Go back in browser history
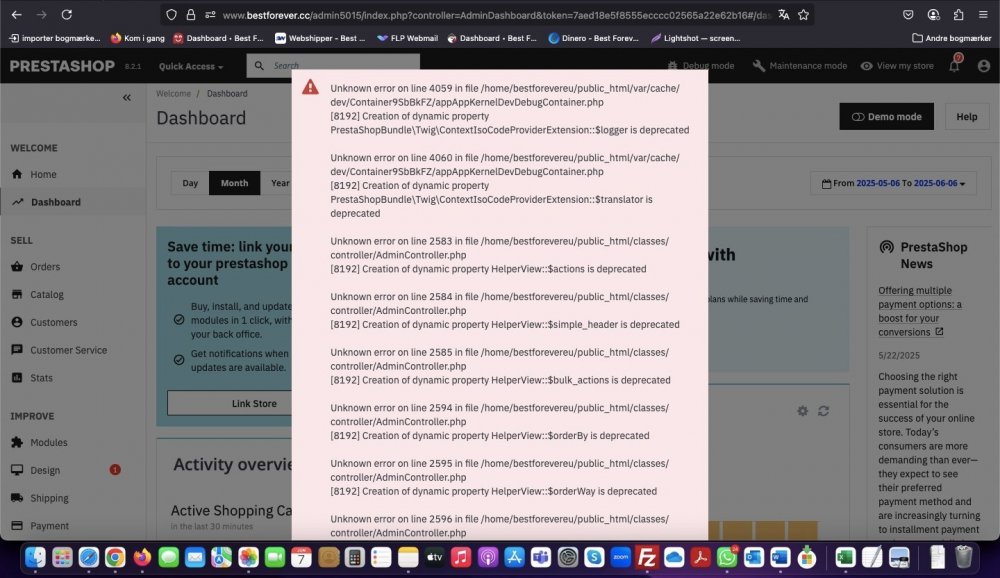The image size is (1000, 578). point(17,14)
